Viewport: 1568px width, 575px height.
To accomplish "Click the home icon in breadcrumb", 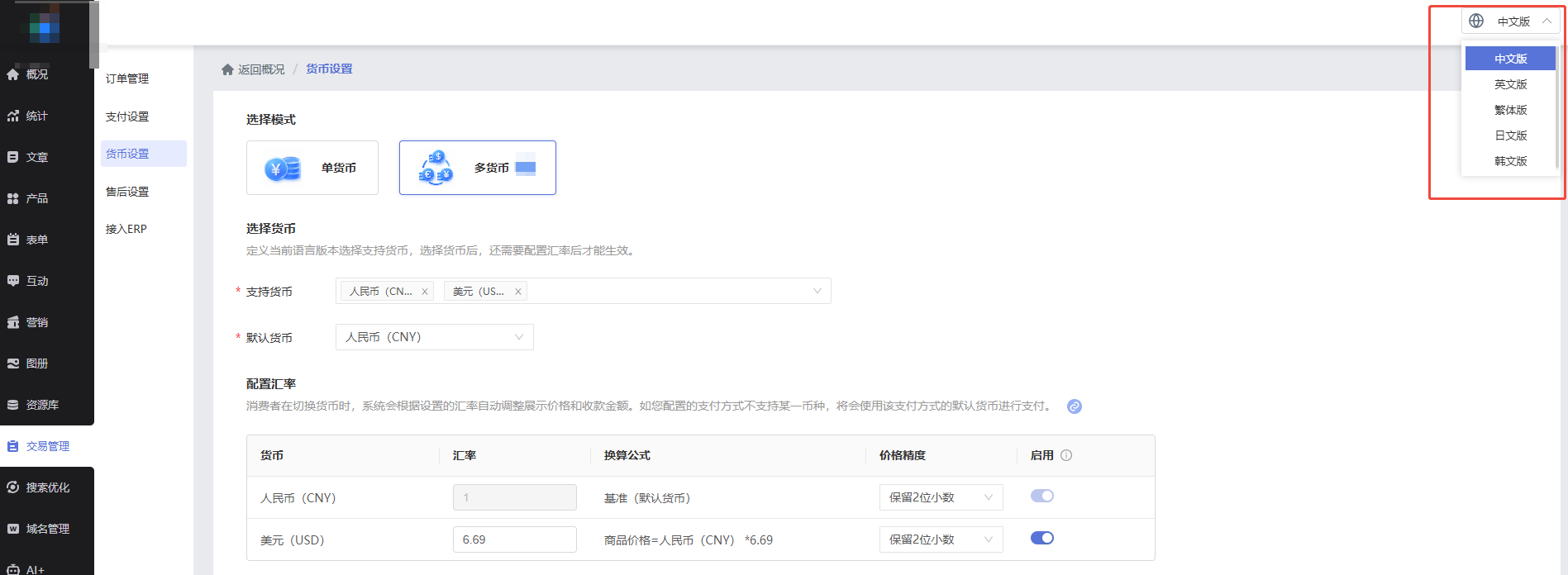I will click(227, 69).
